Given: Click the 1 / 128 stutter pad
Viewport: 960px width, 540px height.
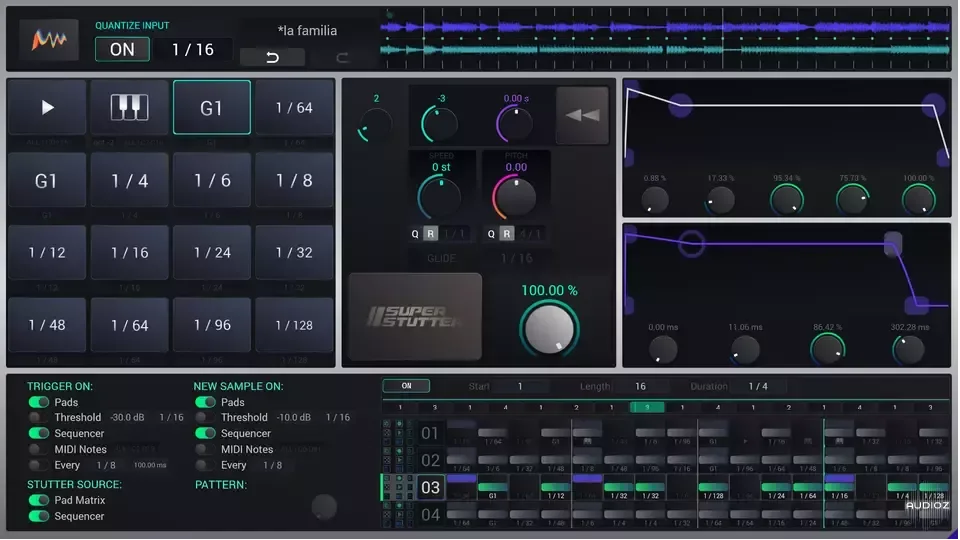Looking at the screenshot, I should 294,325.
